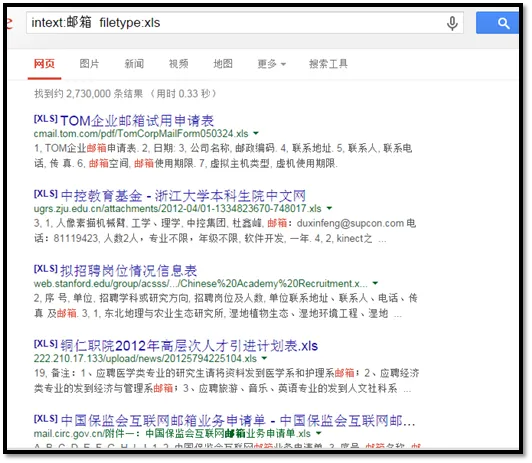Click the ugrs.zju.edu.cn attachments URL text
The width and height of the screenshot is (532, 463).
pos(177,208)
